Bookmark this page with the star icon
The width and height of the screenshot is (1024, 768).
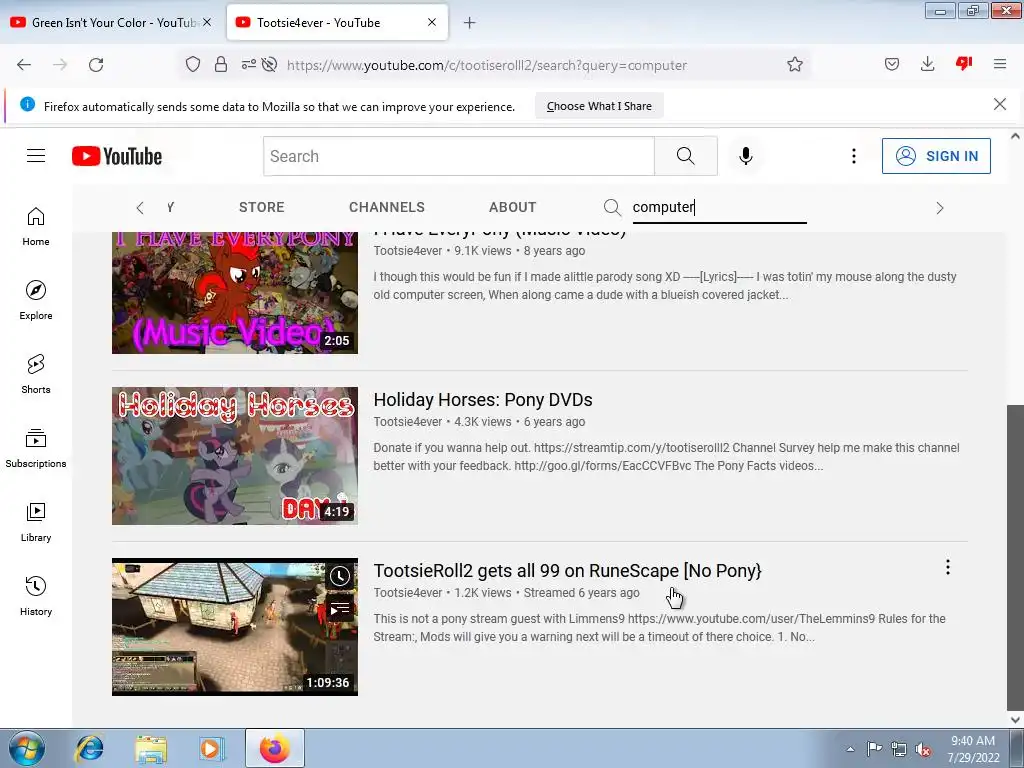point(795,64)
